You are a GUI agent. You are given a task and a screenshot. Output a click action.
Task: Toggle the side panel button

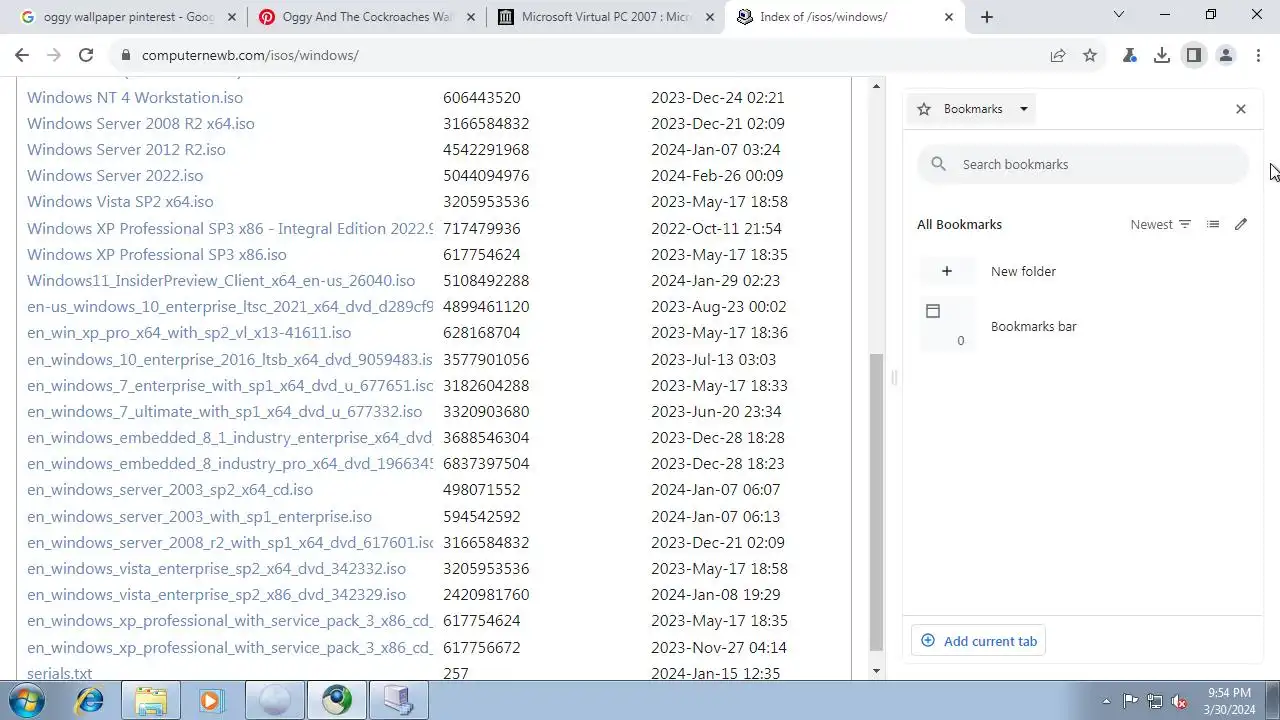click(x=1194, y=55)
